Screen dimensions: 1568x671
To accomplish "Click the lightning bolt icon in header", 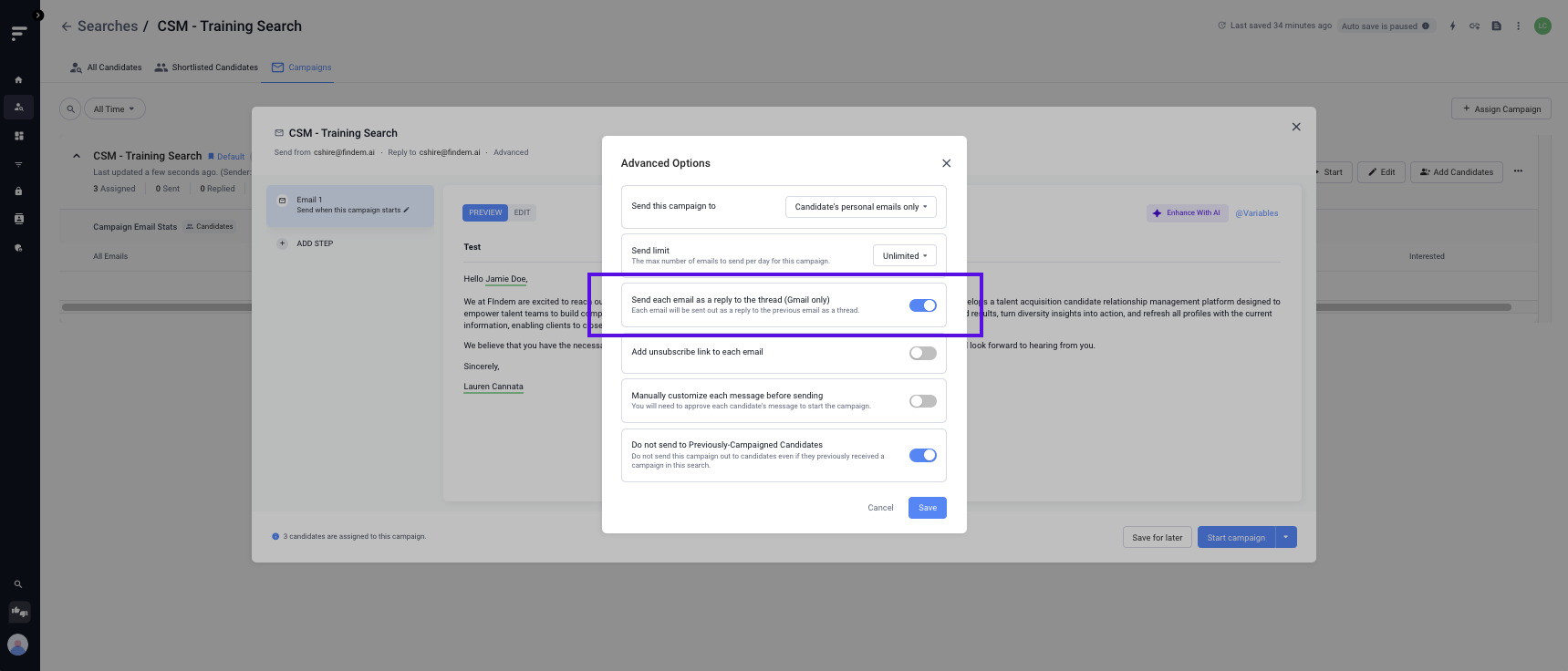I will tap(1452, 26).
